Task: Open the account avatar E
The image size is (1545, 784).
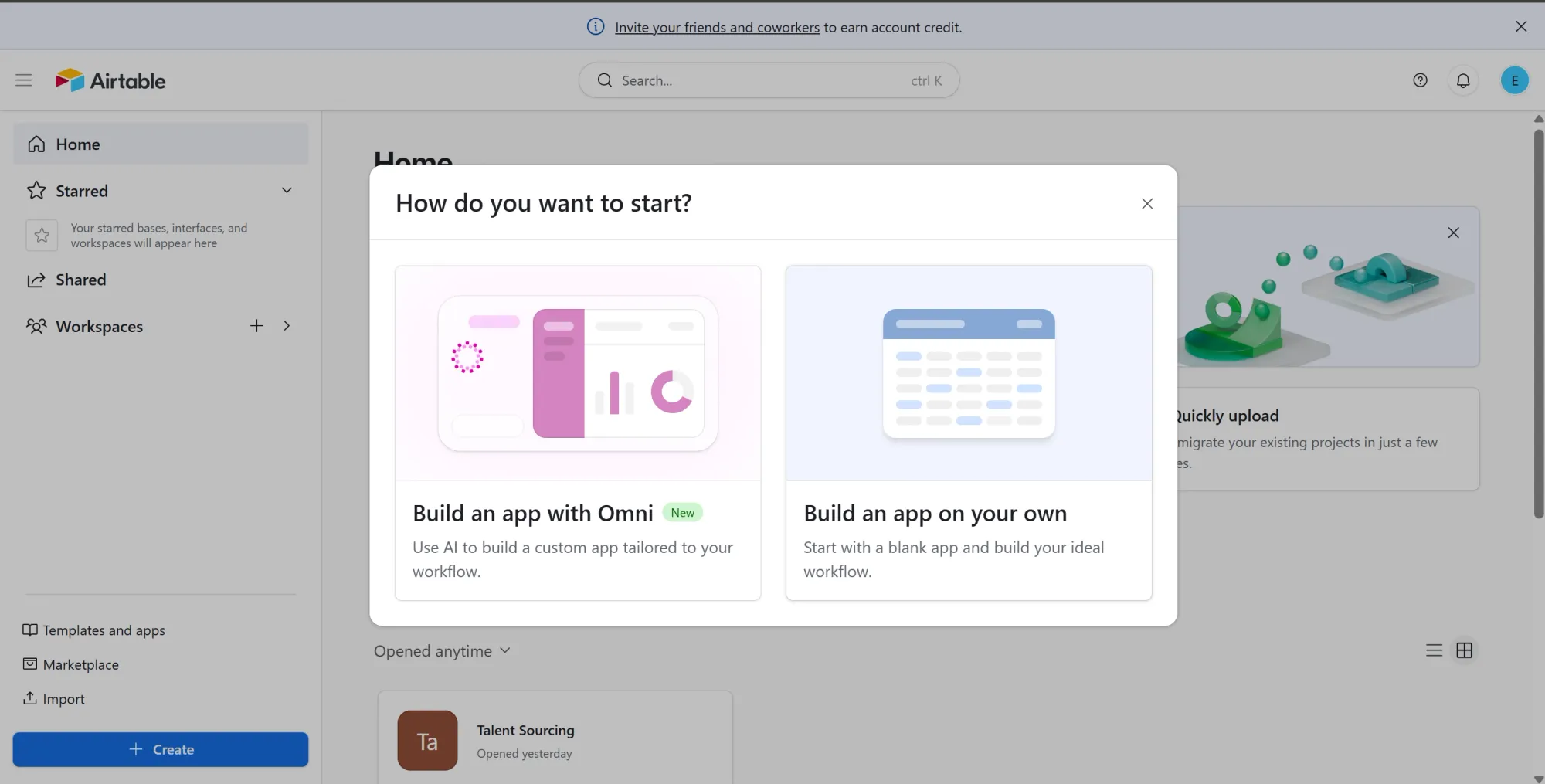Action: [1514, 80]
